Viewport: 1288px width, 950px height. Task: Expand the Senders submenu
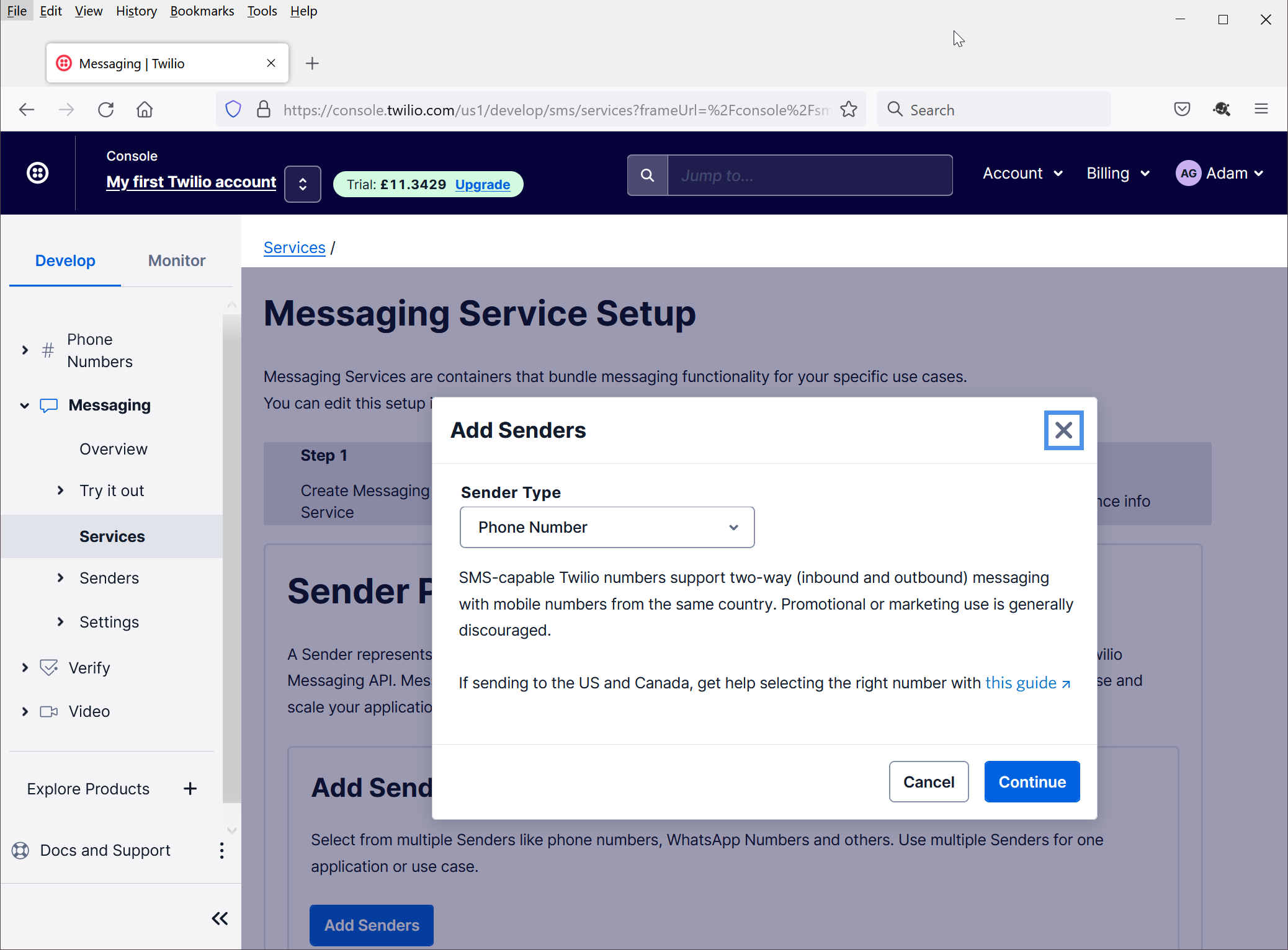[60, 578]
